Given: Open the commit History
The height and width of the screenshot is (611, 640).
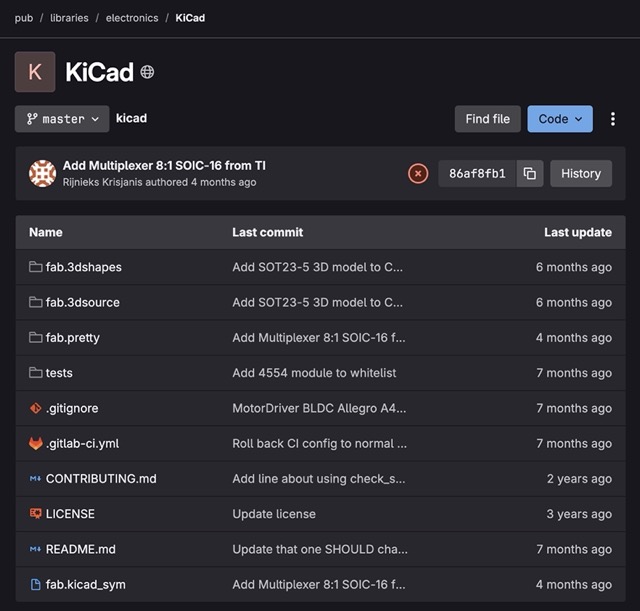Looking at the screenshot, I should point(580,173).
